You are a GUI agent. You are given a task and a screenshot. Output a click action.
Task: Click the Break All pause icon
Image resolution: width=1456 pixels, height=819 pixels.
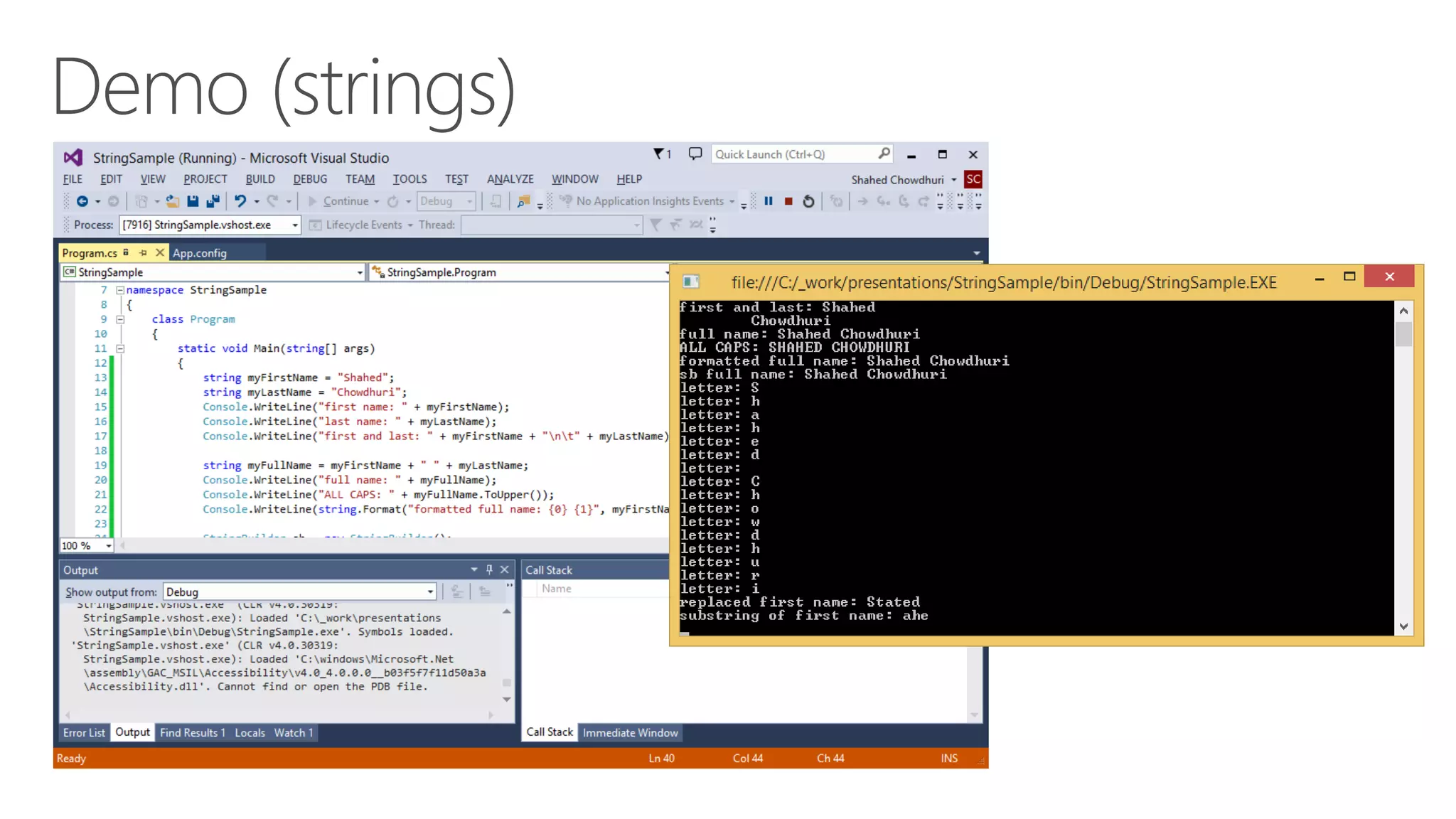click(x=769, y=201)
